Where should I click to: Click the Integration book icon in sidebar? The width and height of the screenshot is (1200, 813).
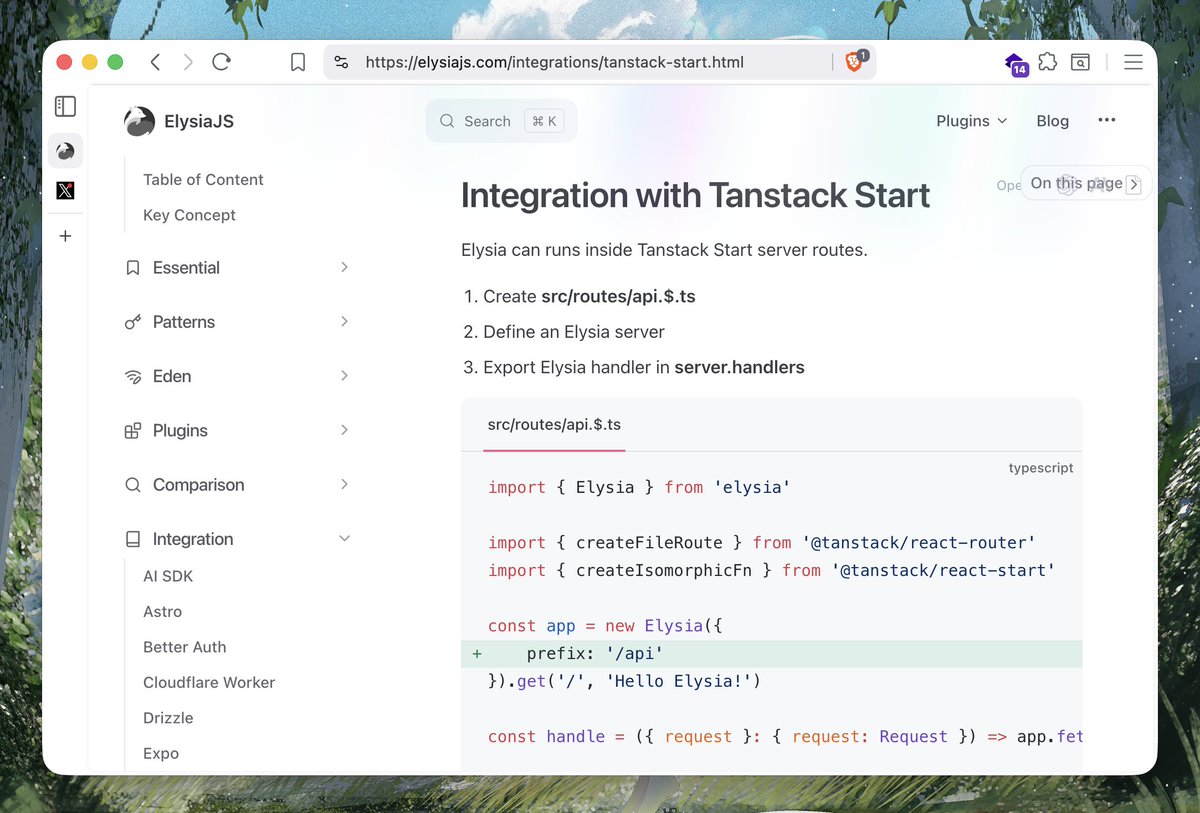133,539
